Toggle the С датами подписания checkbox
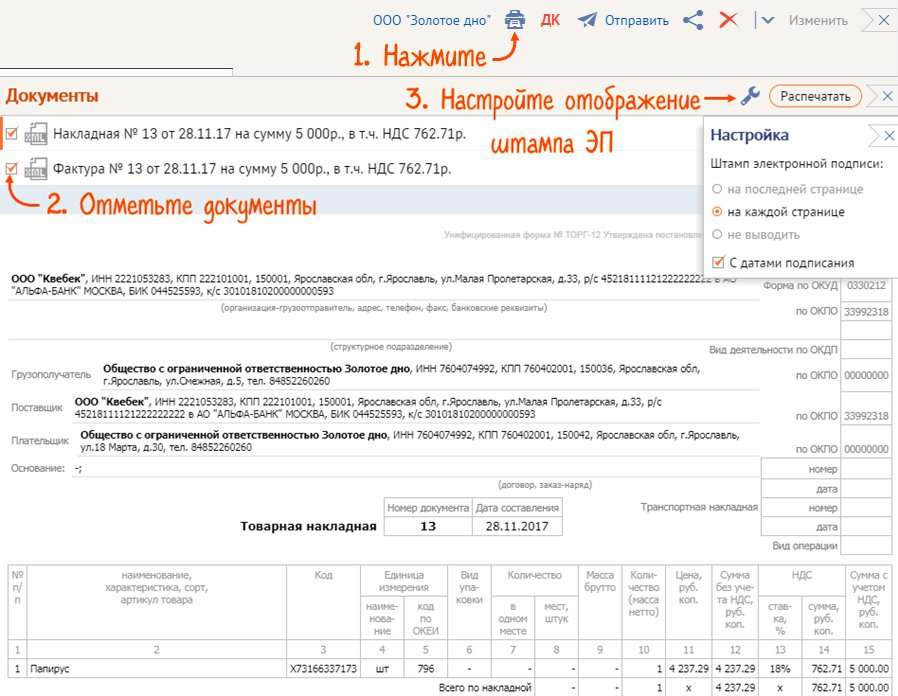This screenshot has height=696, width=898. [718, 262]
